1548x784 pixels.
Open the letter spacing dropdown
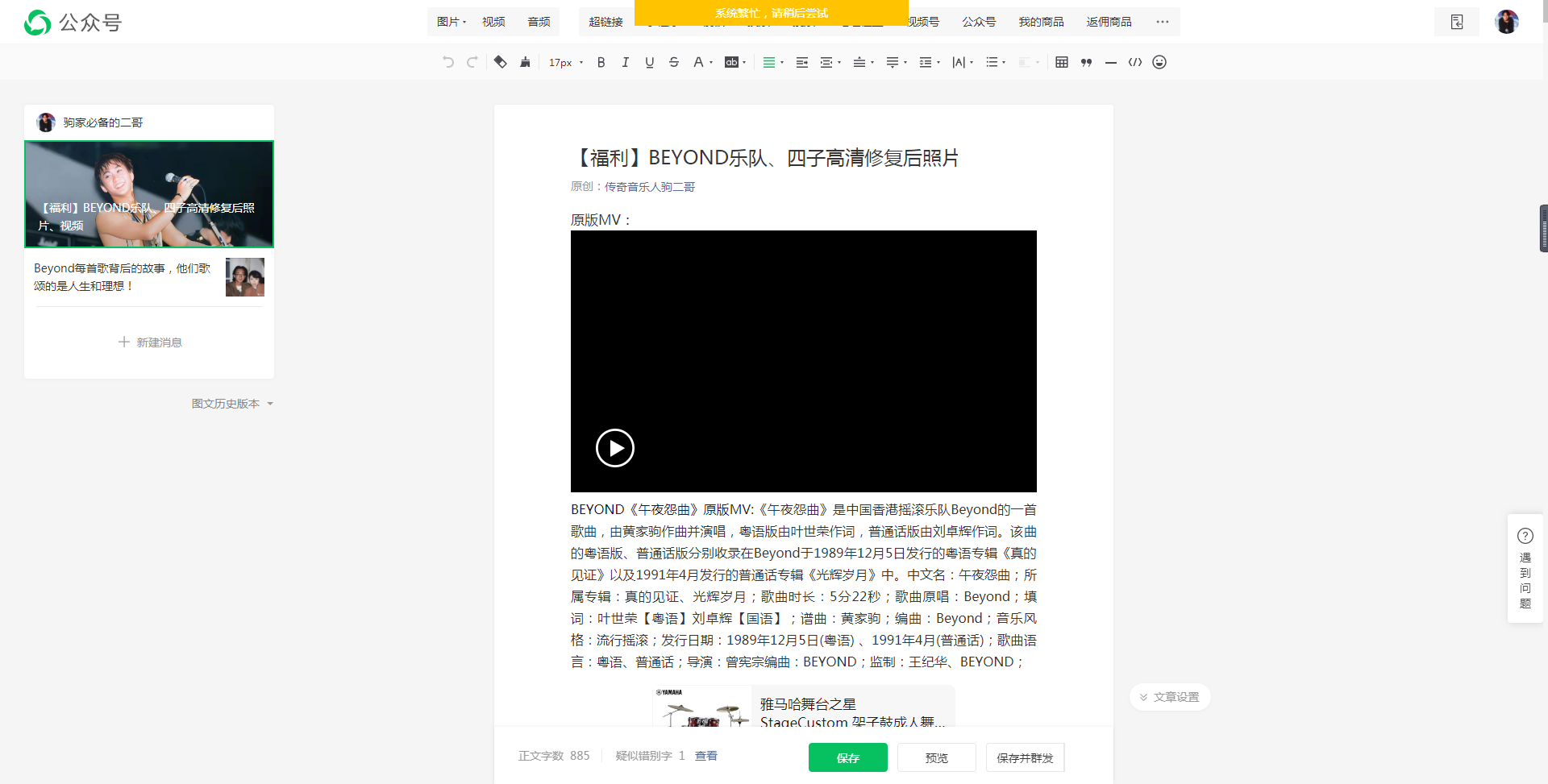point(963,62)
